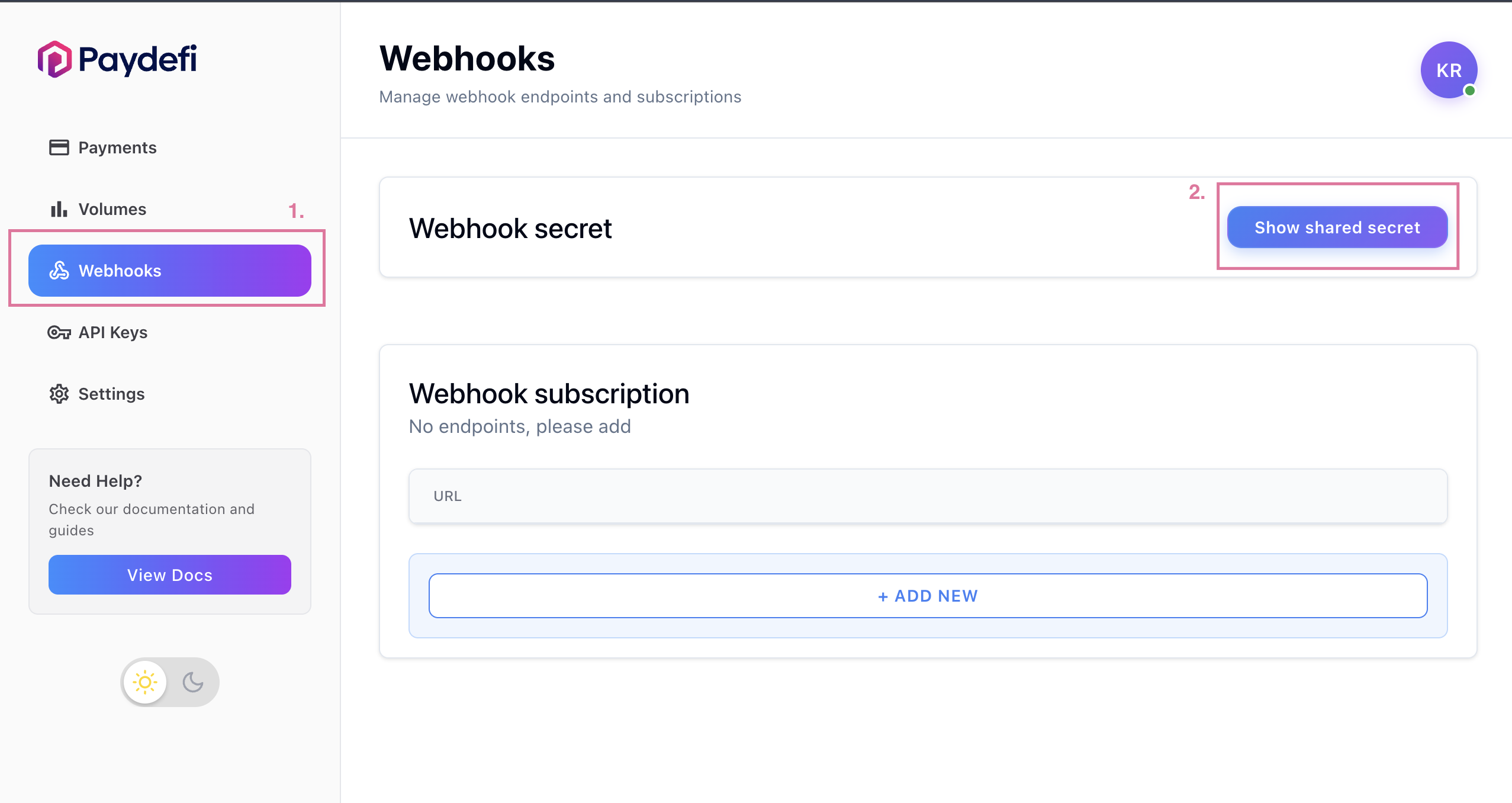Screen dimensions: 1512x803
Task: Switch theme using the appearance toggle
Action: (169, 682)
